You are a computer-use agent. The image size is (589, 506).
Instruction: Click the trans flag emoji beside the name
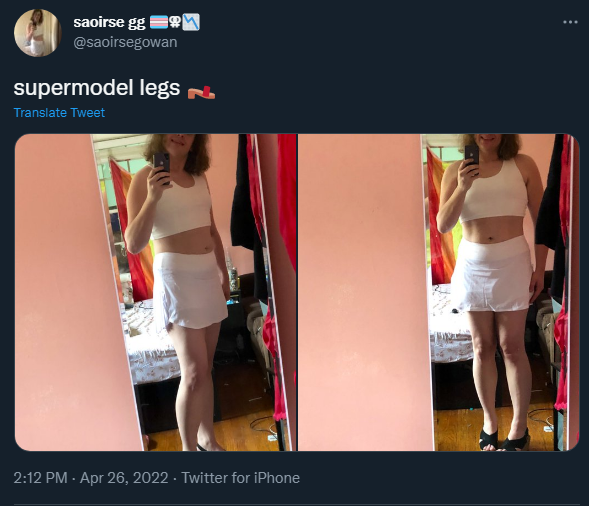[x=159, y=22]
